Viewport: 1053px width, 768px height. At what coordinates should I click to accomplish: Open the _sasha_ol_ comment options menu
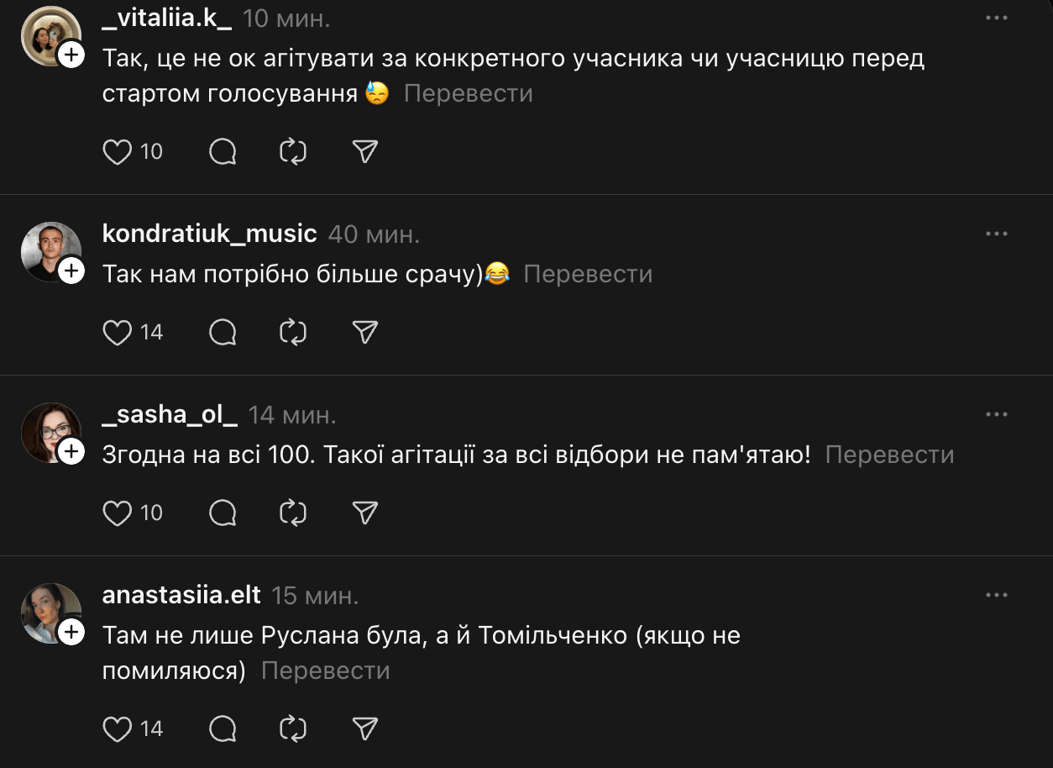point(996,414)
